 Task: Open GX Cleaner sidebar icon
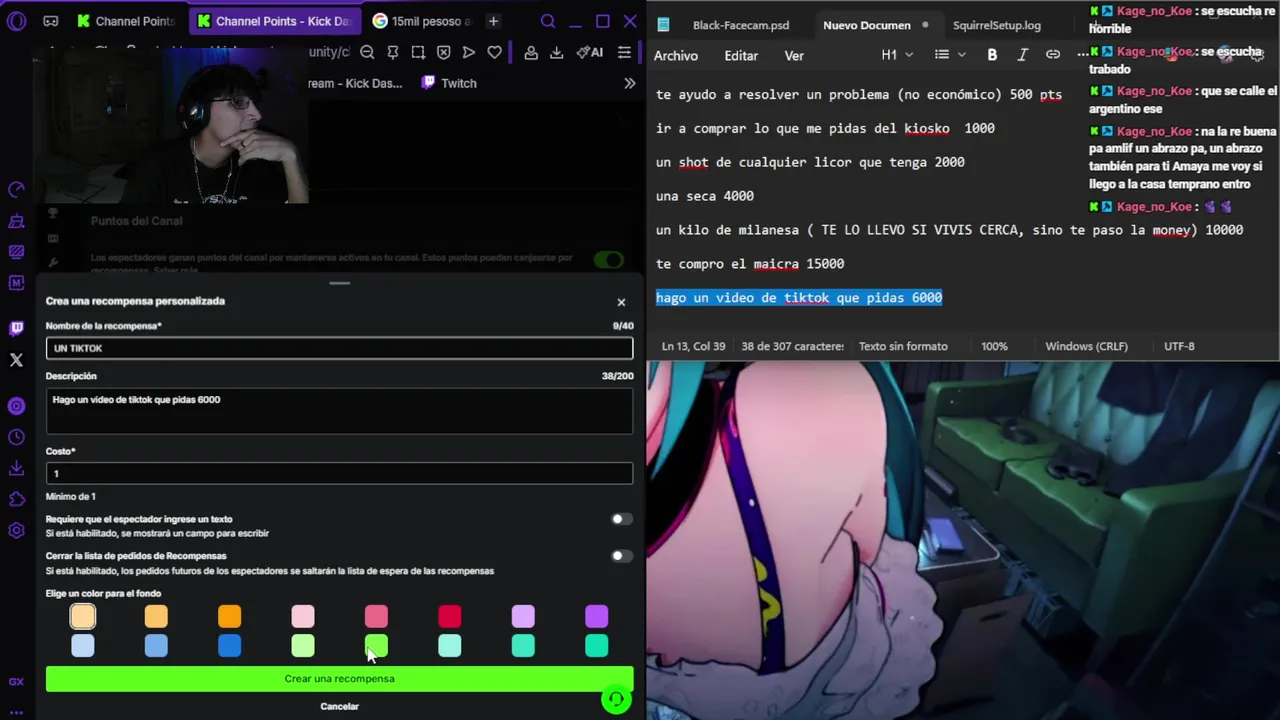(16, 221)
